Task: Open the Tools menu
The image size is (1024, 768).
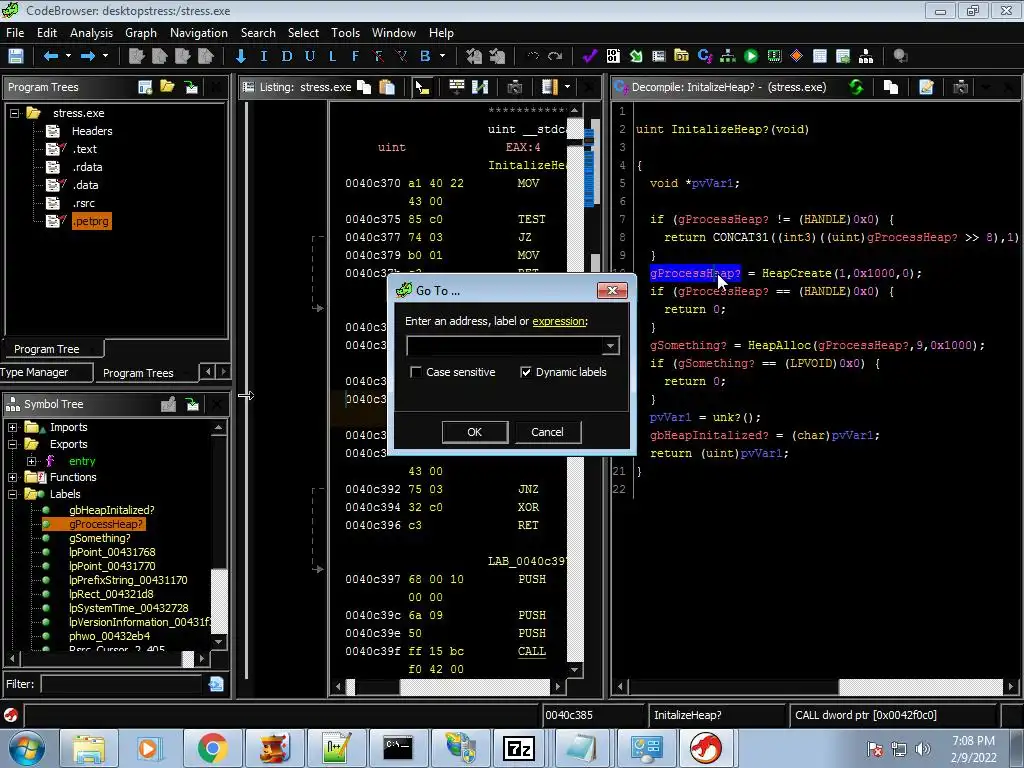Action: coord(345,33)
